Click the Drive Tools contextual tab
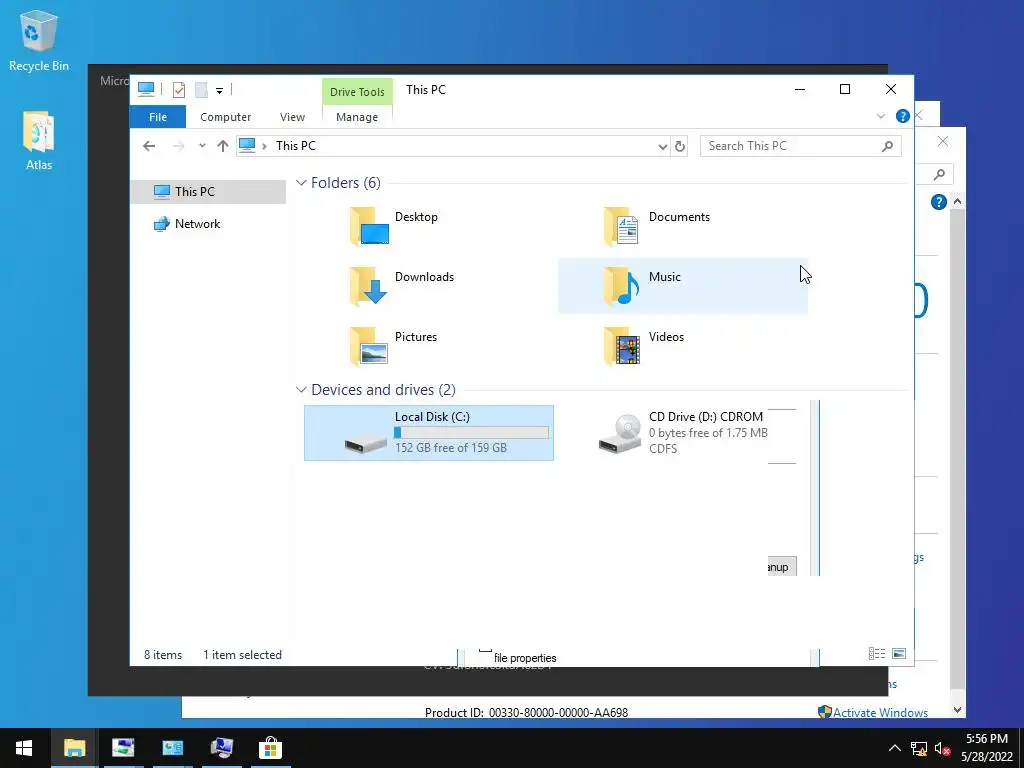This screenshot has height=768, width=1024. tap(357, 92)
